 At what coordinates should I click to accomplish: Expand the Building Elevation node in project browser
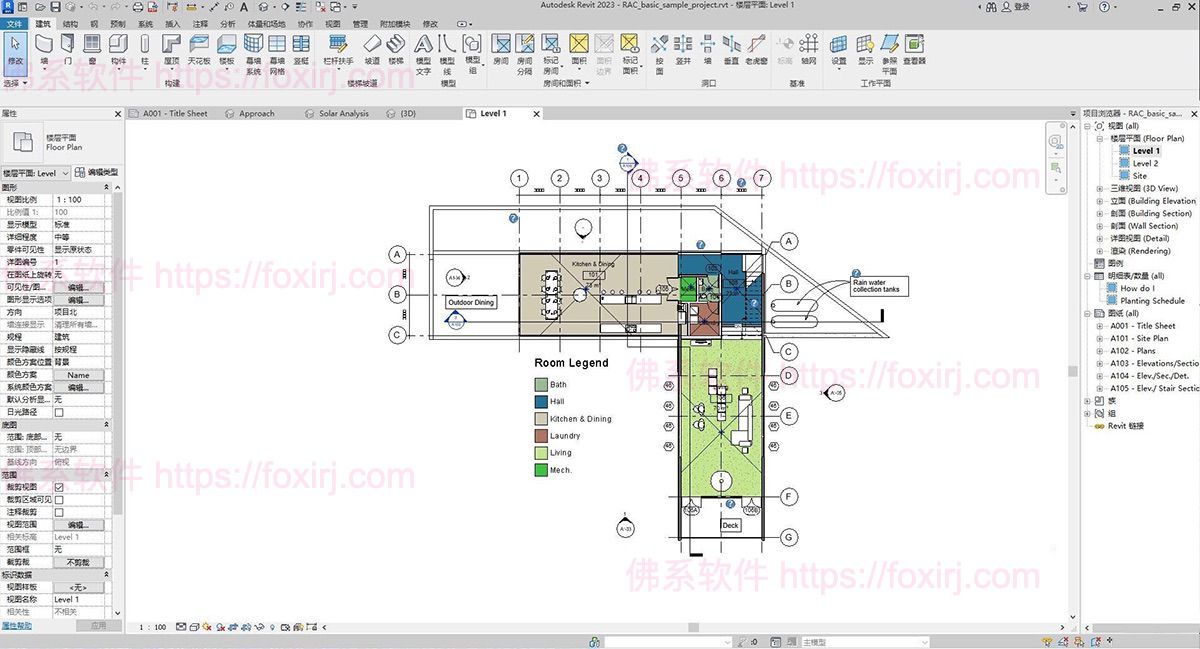pyautogui.click(x=1098, y=201)
